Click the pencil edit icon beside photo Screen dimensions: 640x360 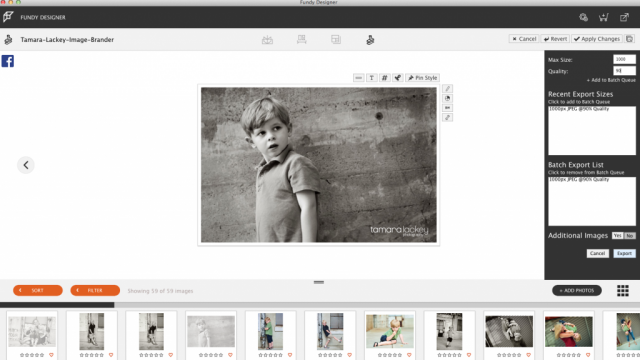click(447, 89)
